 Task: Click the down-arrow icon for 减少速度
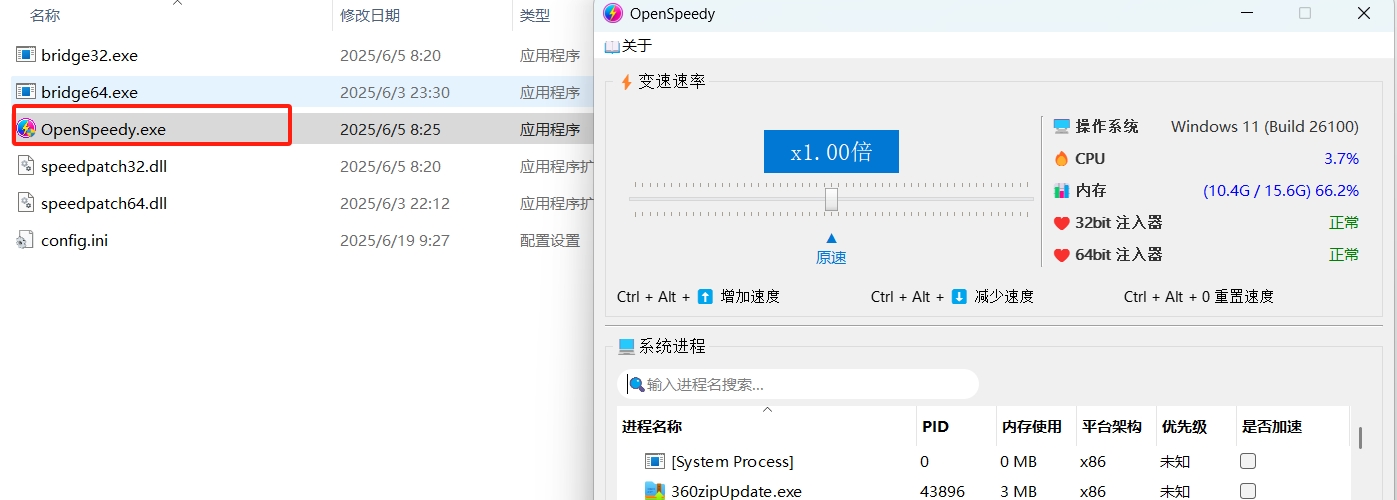pyautogui.click(x=959, y=296)
